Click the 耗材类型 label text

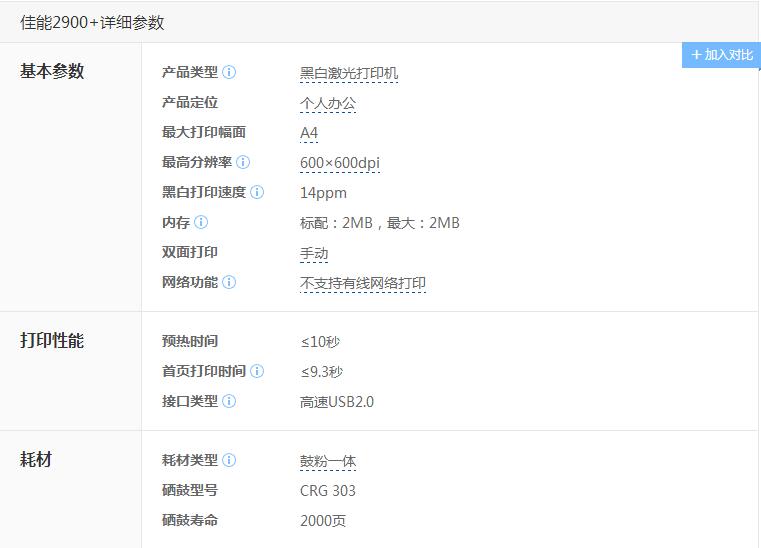[x=190, y=460]
